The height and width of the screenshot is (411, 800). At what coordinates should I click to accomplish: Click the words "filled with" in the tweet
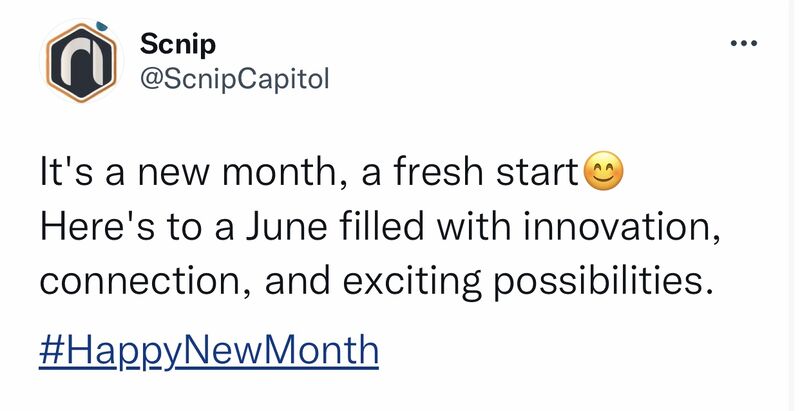(x=424, y=226)
